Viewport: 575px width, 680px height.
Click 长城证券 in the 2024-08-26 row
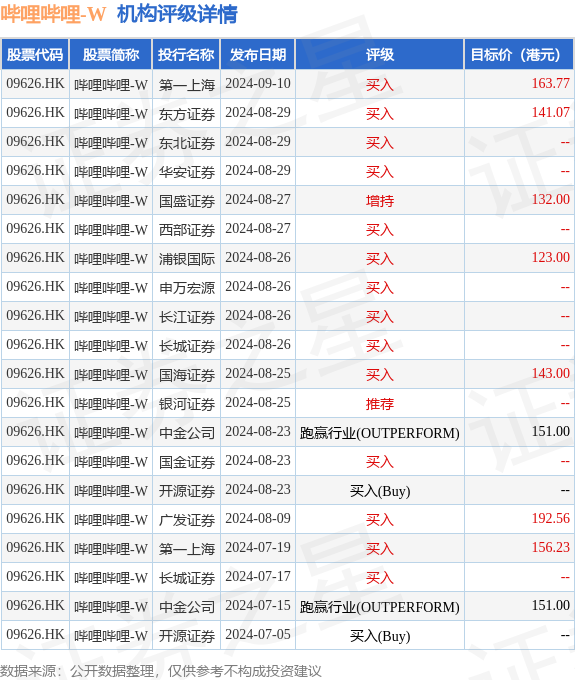tap(186, 346)
